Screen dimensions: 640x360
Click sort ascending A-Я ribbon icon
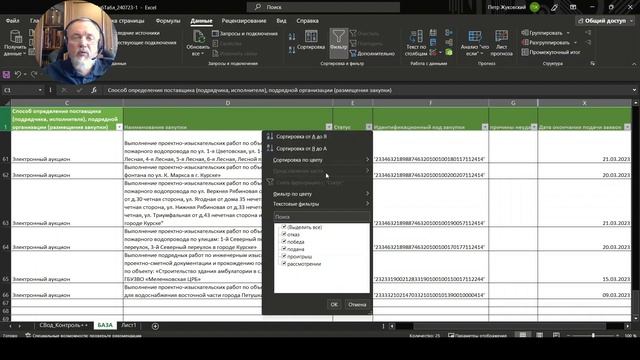tap(292, 37)
